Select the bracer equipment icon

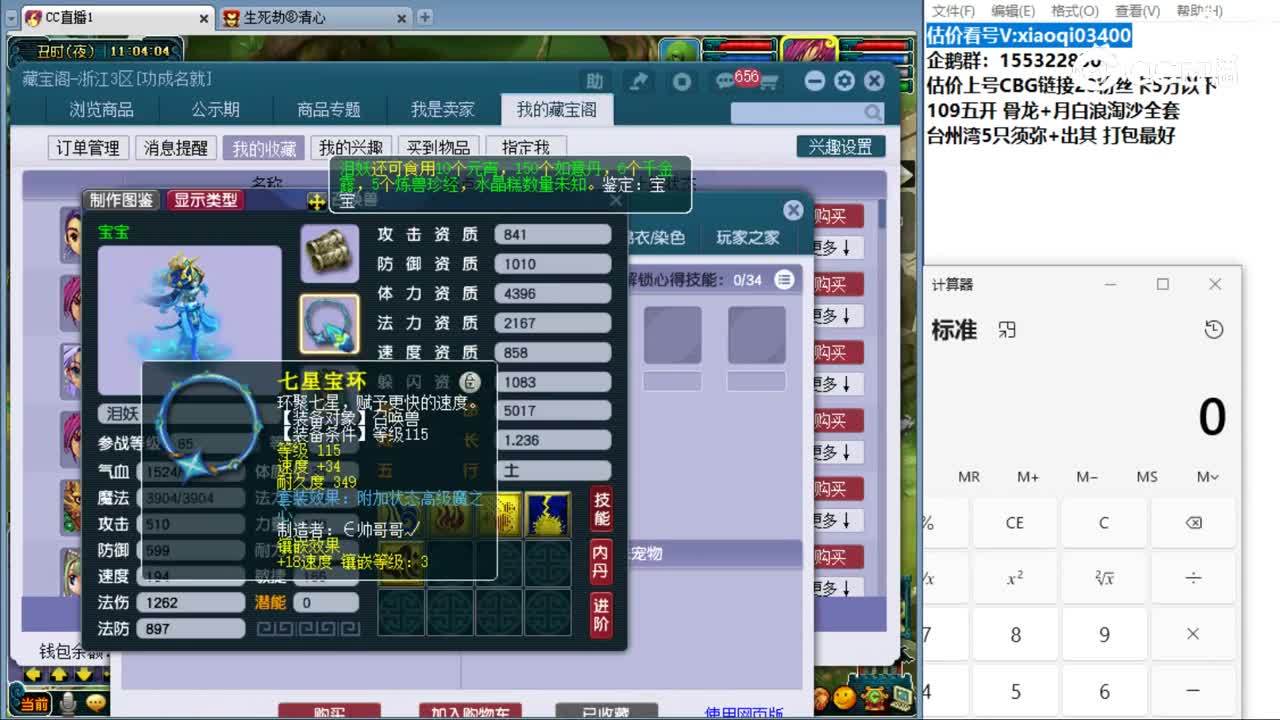pos(330,255)
